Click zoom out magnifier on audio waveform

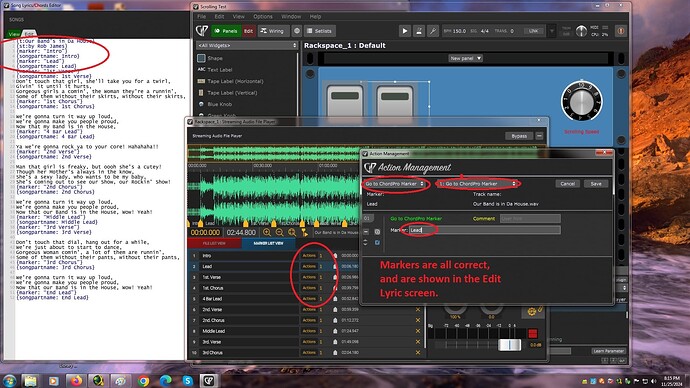[279, 232]
